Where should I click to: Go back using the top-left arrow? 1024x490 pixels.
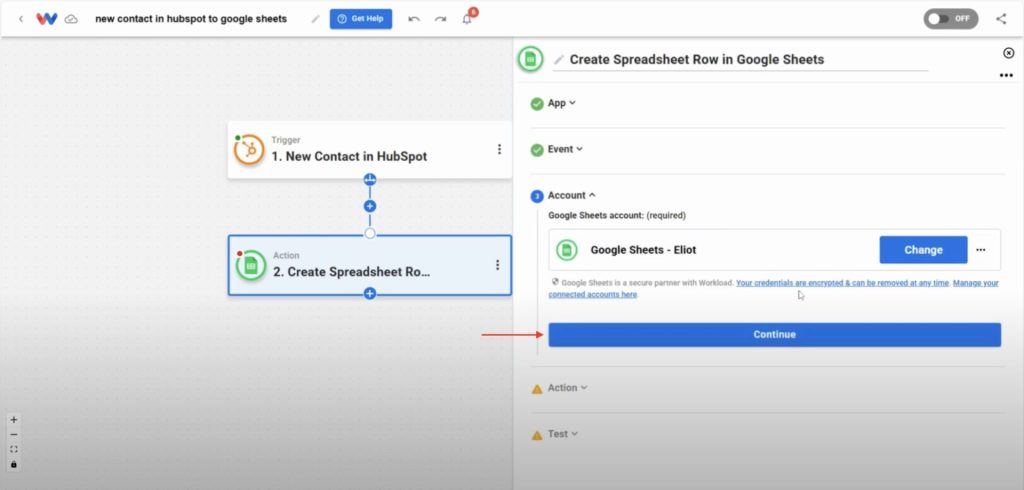(21, 19)
